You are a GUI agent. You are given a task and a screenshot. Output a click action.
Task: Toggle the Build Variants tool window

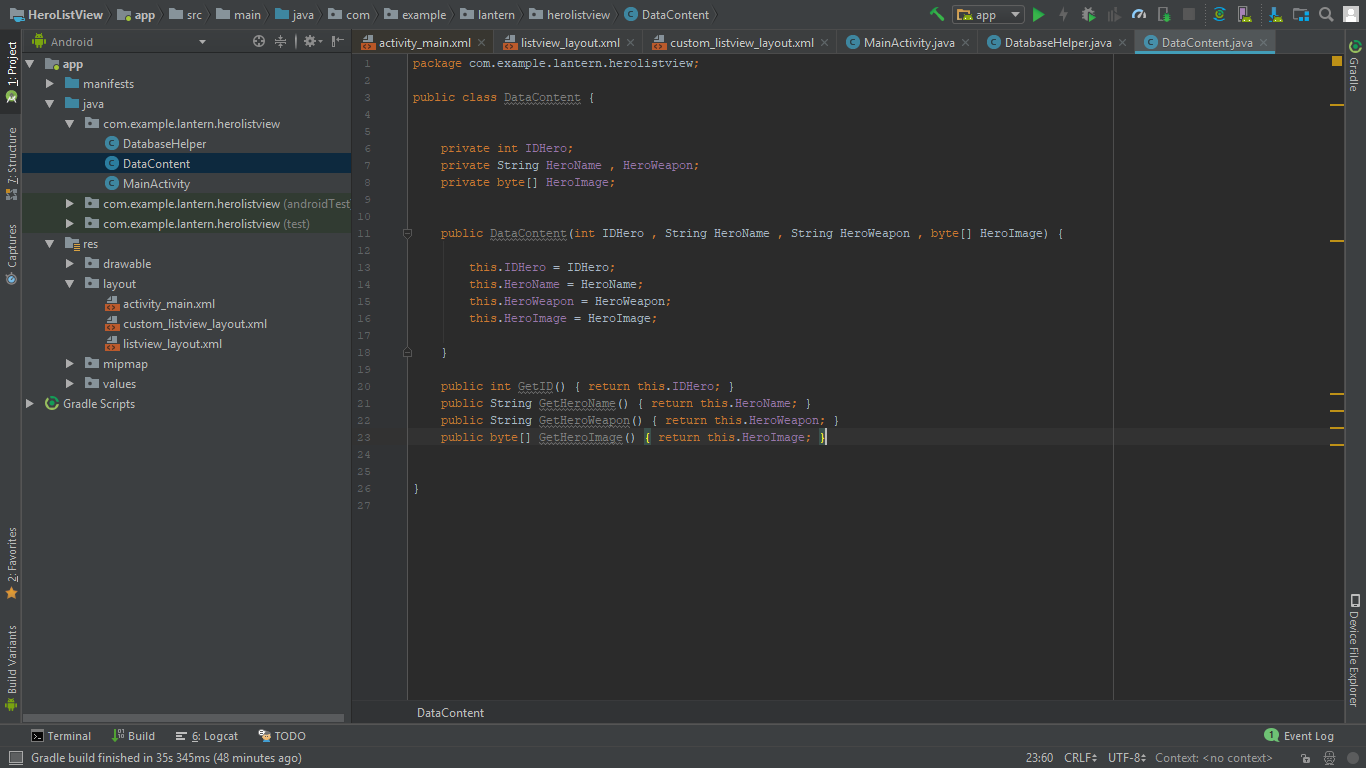click(x=11, y=668)
